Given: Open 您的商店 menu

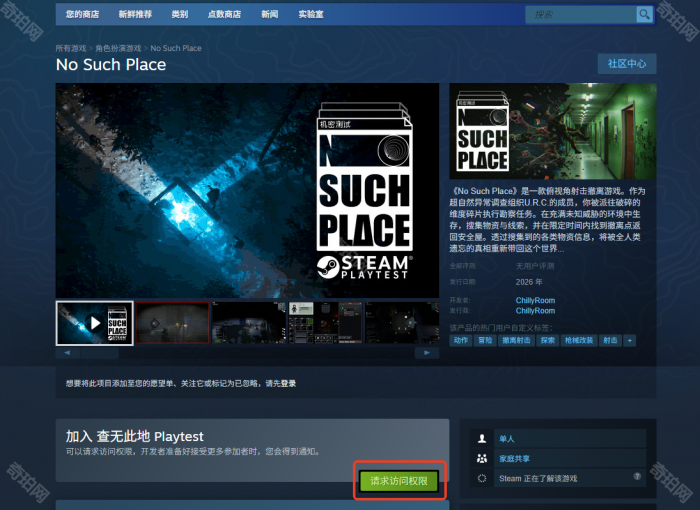Looking at the screenshot, I should point(82,14).
